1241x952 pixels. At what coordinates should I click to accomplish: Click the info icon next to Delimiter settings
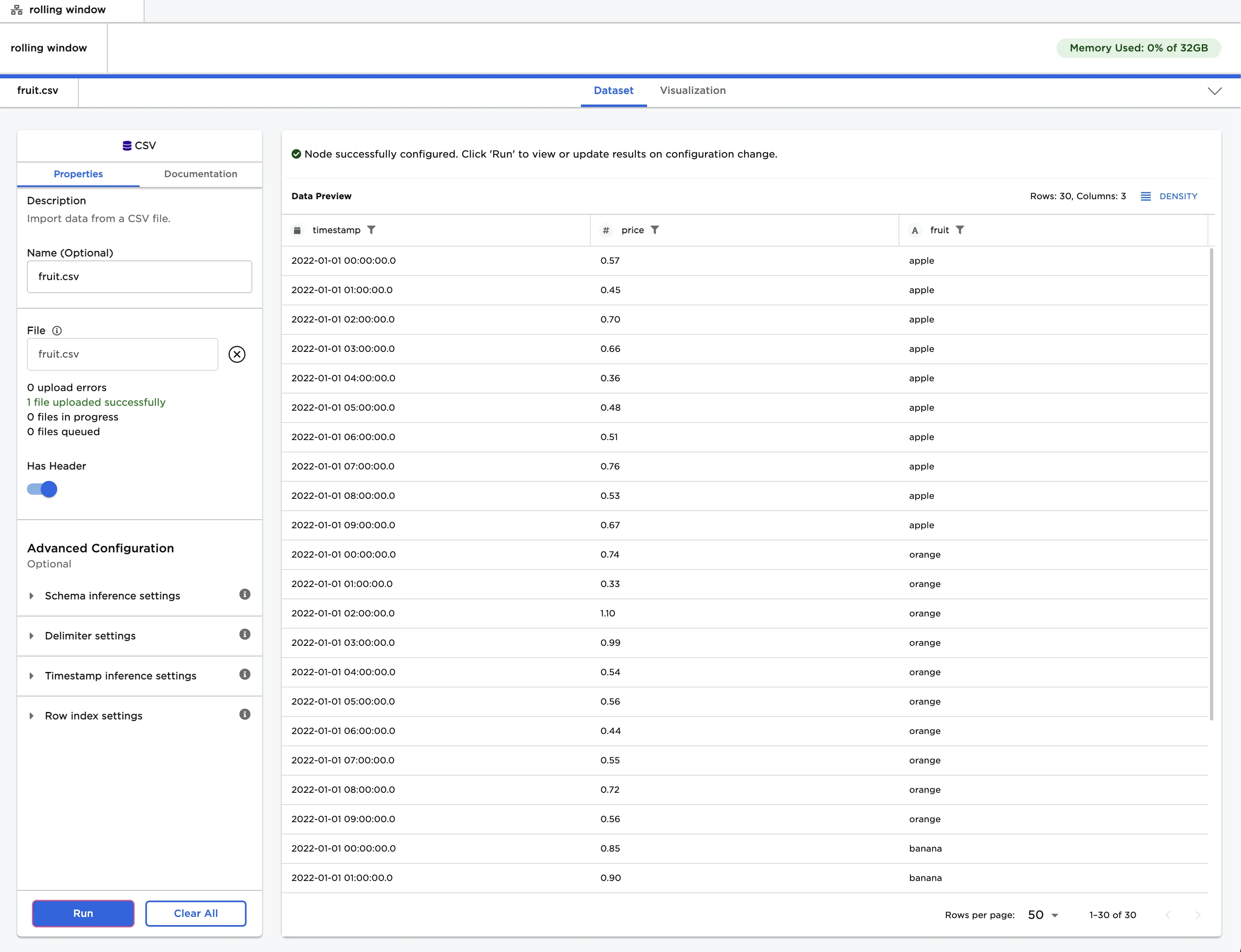click(244, 634)
